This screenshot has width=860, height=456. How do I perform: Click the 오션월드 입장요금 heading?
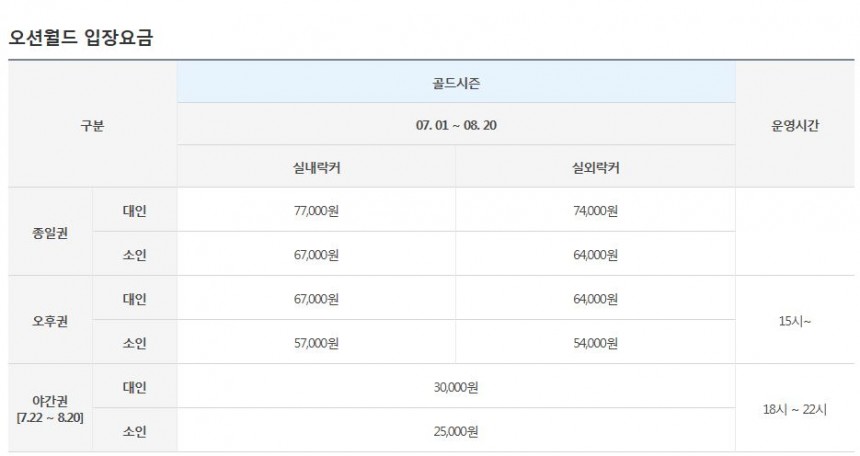(x=81, y=38)
